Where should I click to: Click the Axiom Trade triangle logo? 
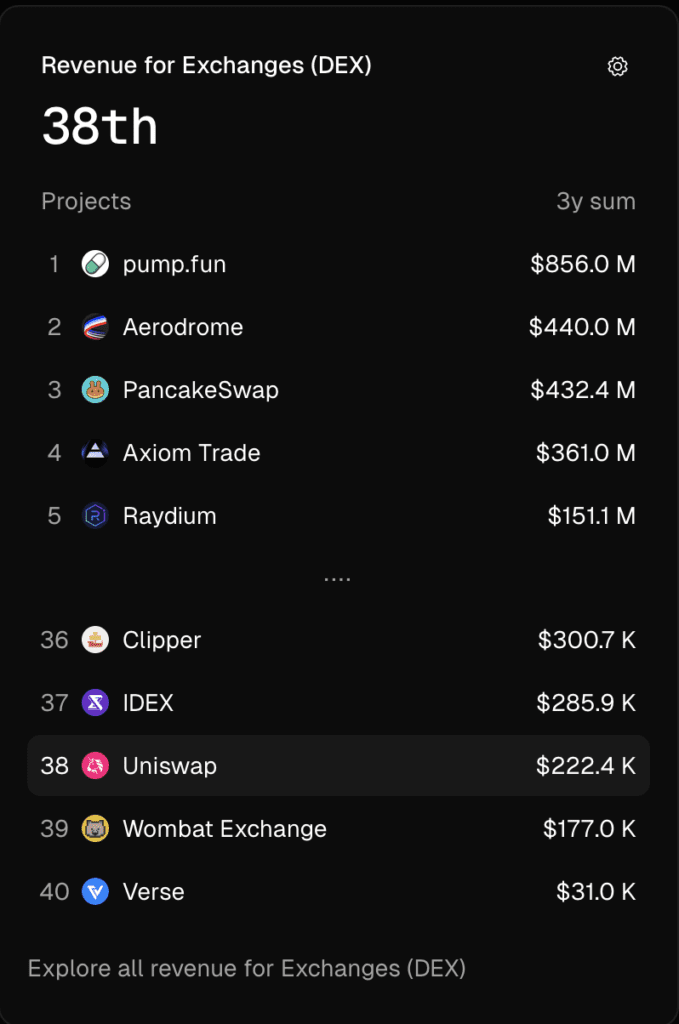pyautogui.click(x=95, y=453)
